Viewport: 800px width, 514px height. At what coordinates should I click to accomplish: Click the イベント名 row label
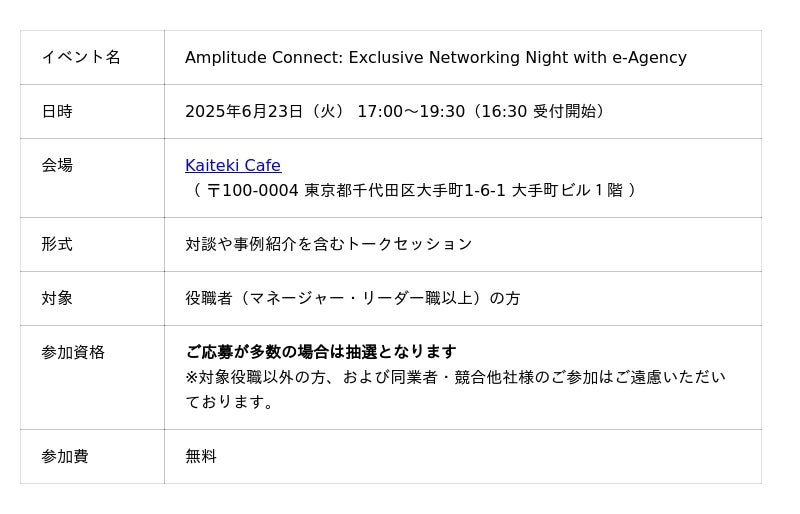click(81, 57)
